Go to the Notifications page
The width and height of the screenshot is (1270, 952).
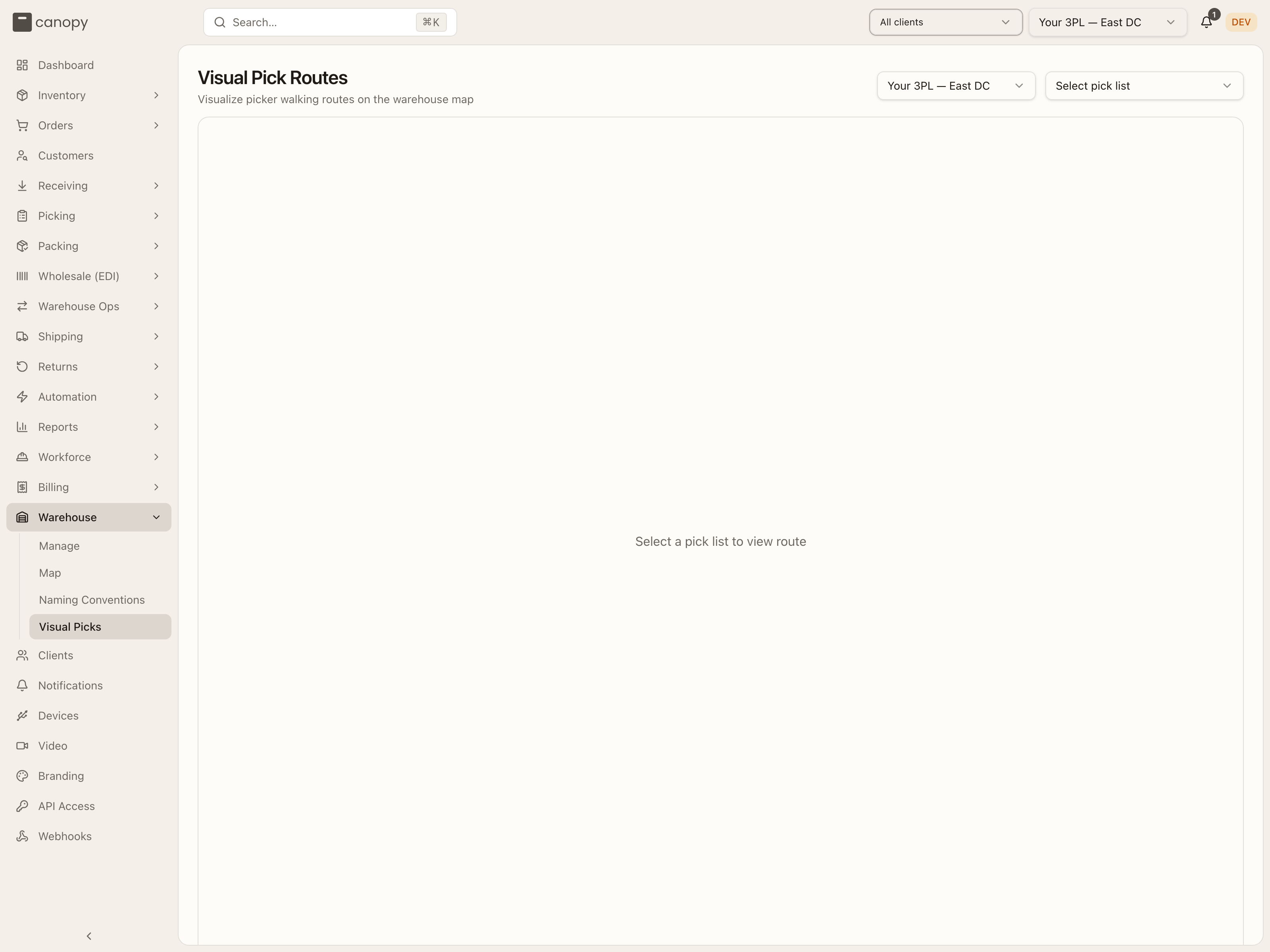(x=89, y=686)
